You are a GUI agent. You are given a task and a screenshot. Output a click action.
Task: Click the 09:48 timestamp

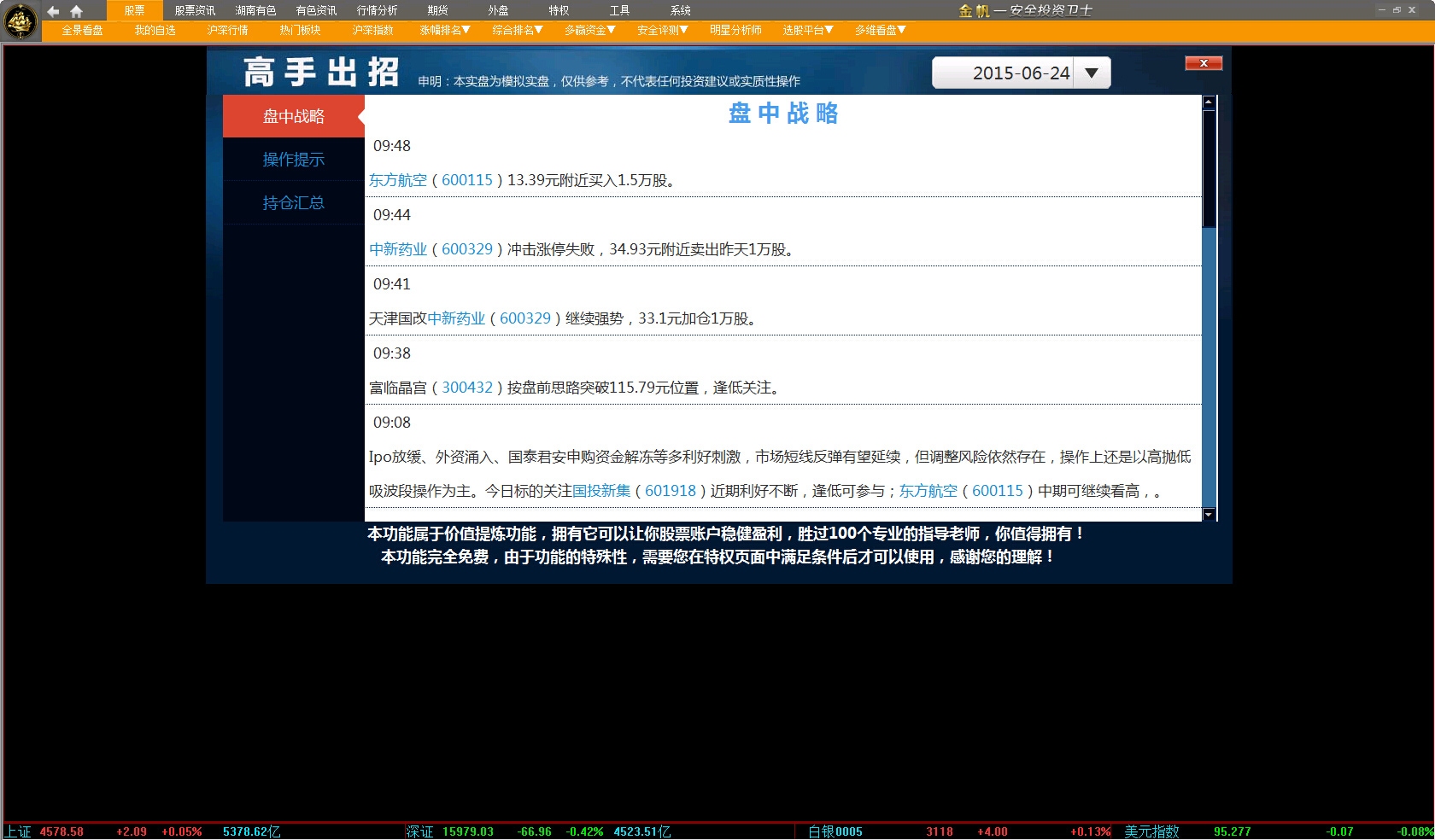coord(392,146)
